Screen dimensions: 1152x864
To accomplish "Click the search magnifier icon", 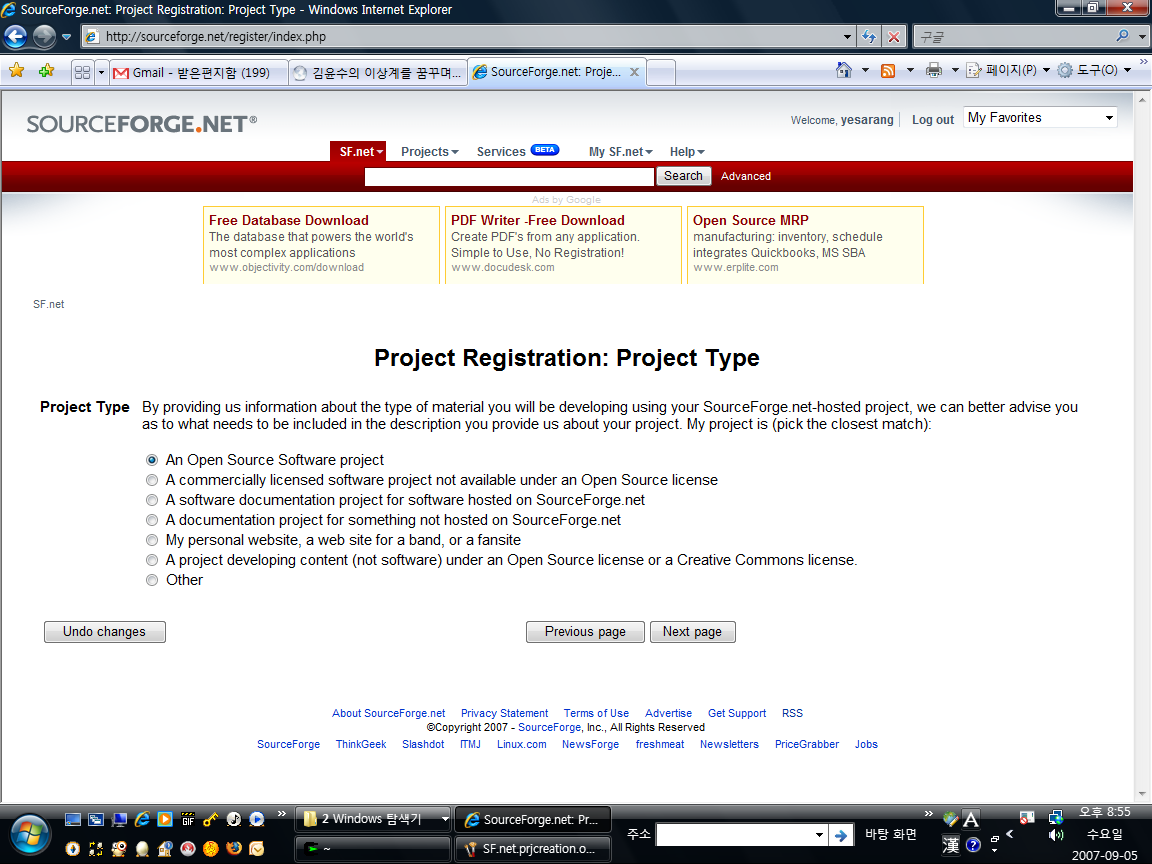I will click(x=1122, y=36).
